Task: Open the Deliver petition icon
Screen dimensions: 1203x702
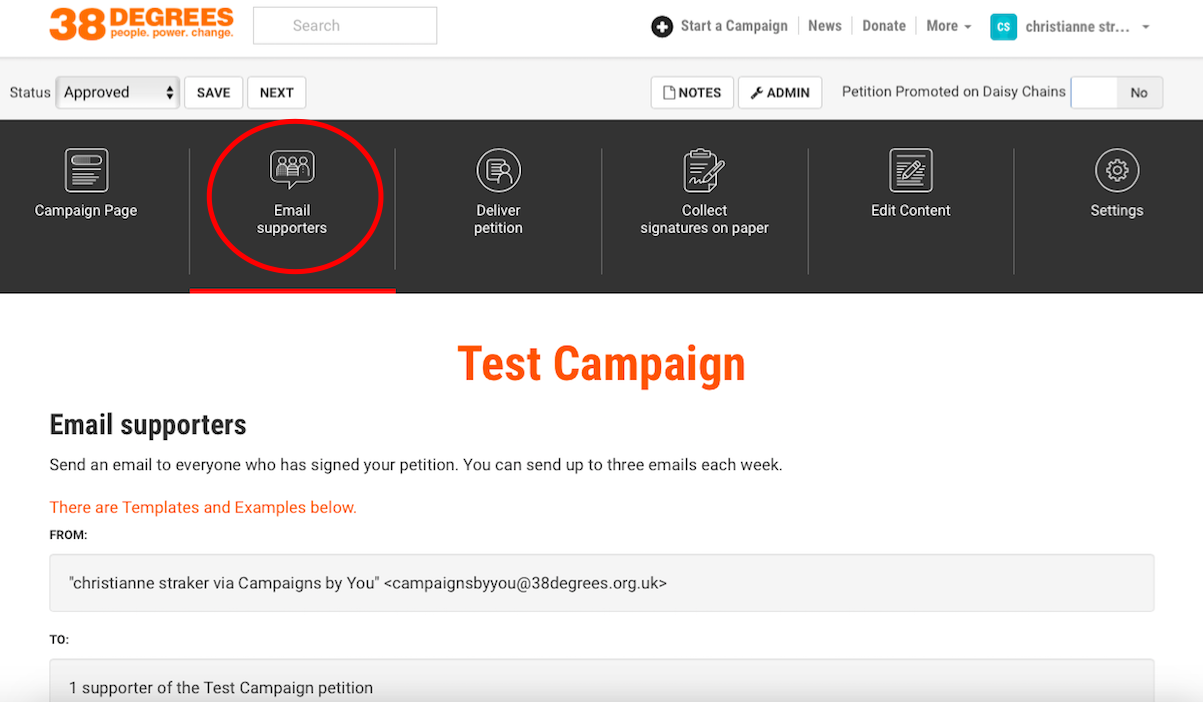Action: click(x=498, y=170)
